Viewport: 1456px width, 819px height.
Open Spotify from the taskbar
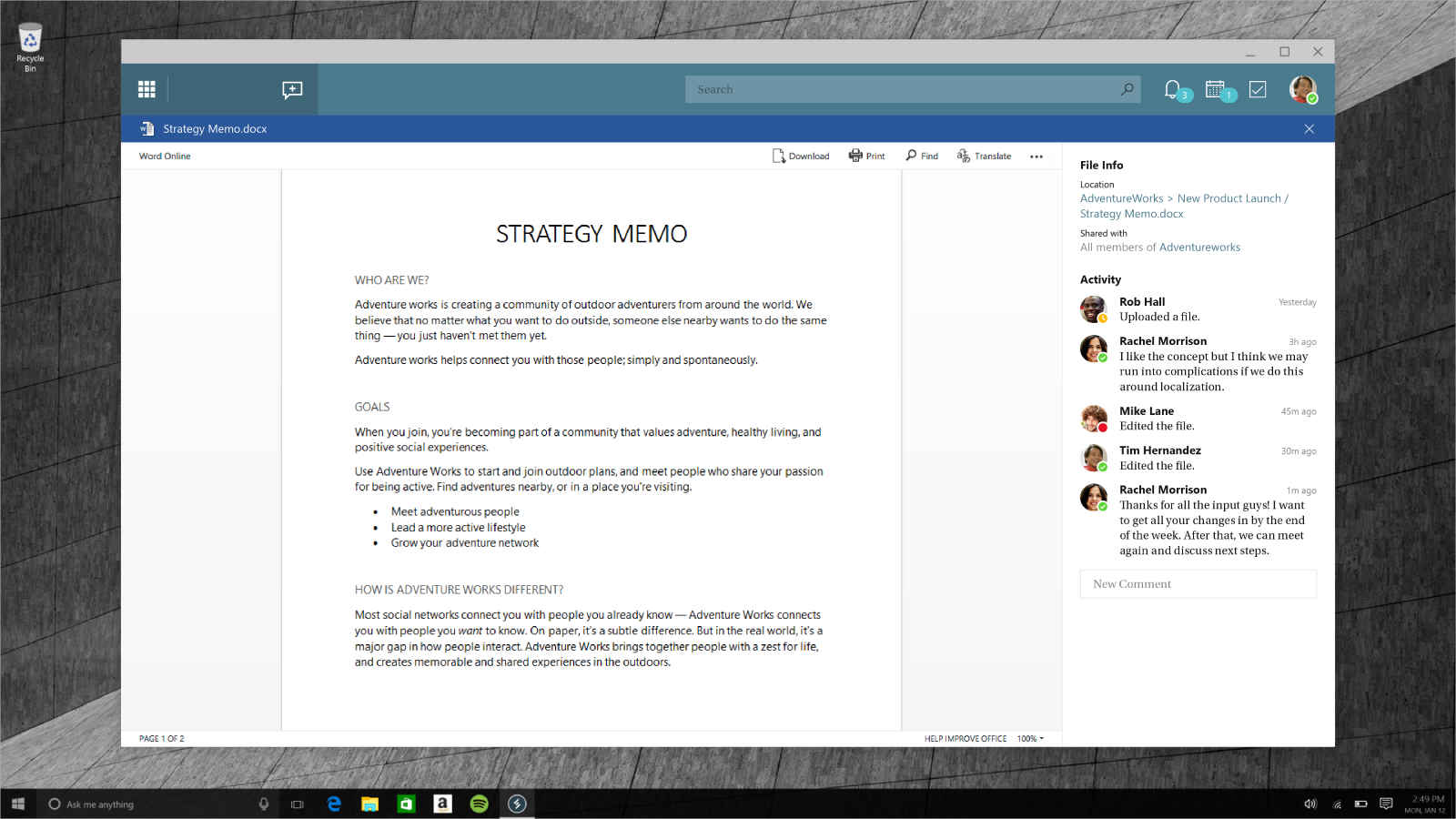pos(480,804)
